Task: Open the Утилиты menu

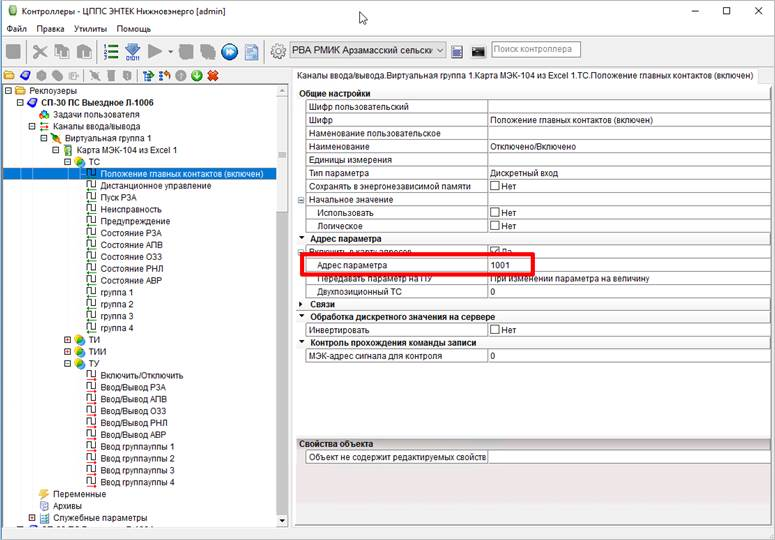Action: pyautogui.click(x=90, y=29)
